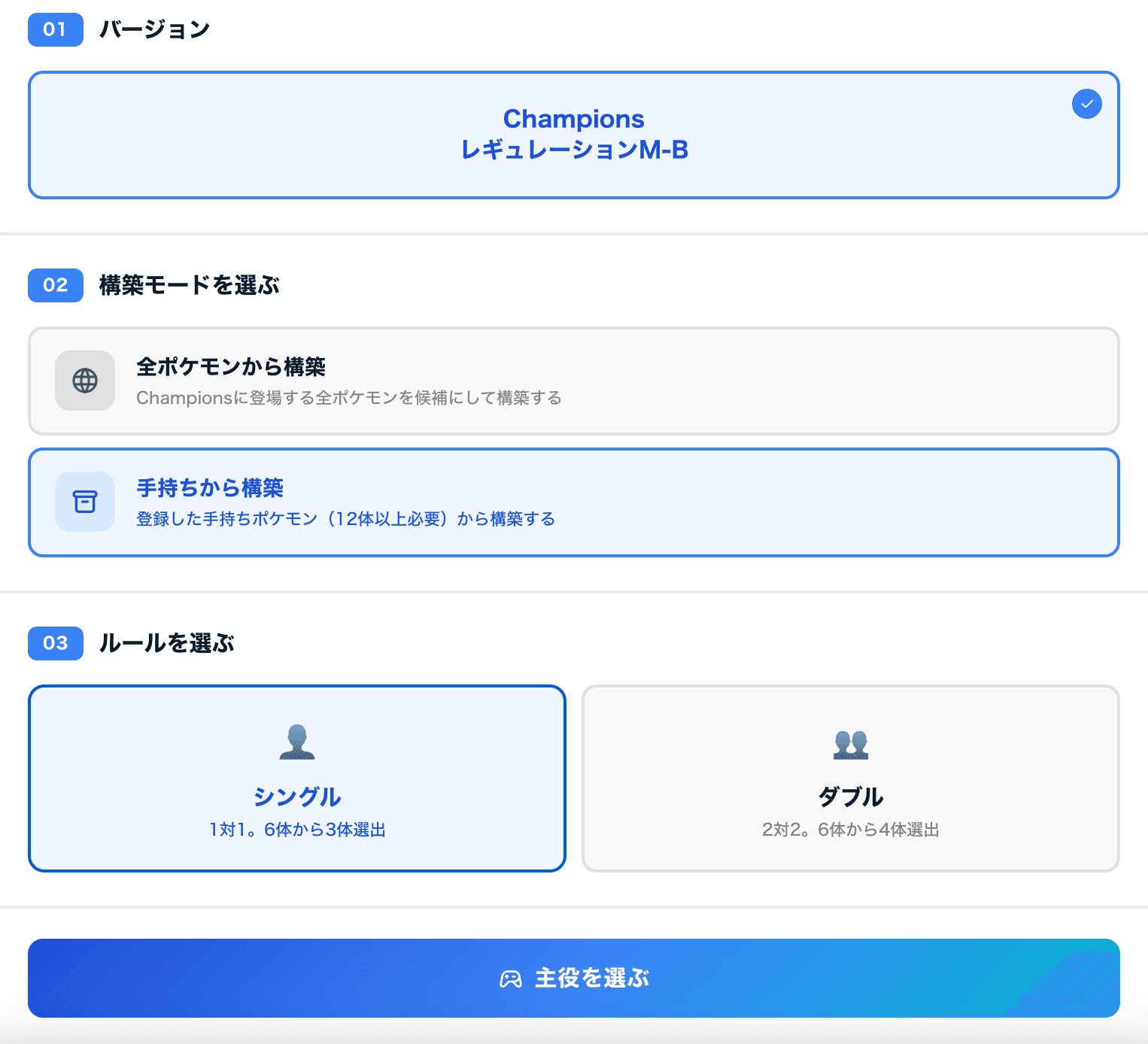This screenshot has width=1148, height=1044.
Task: Click the 01 step badge
Action: (x=56, y=29)
